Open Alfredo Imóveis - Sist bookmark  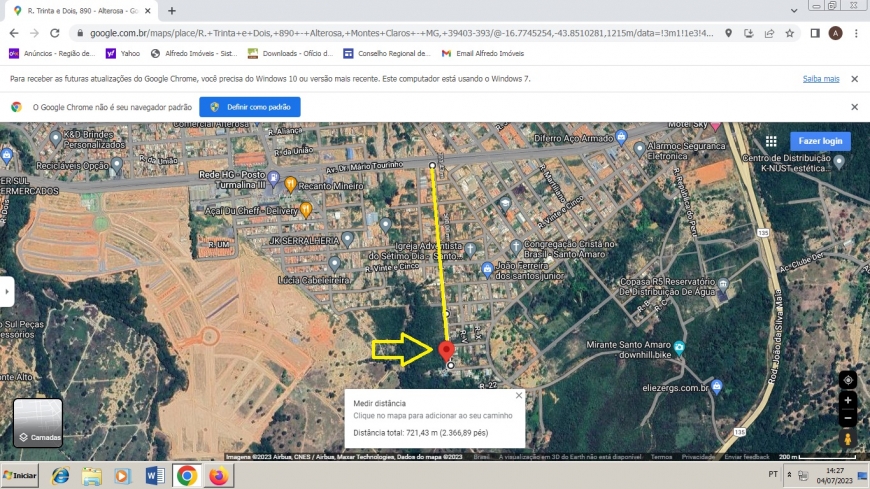pos(194,53)
